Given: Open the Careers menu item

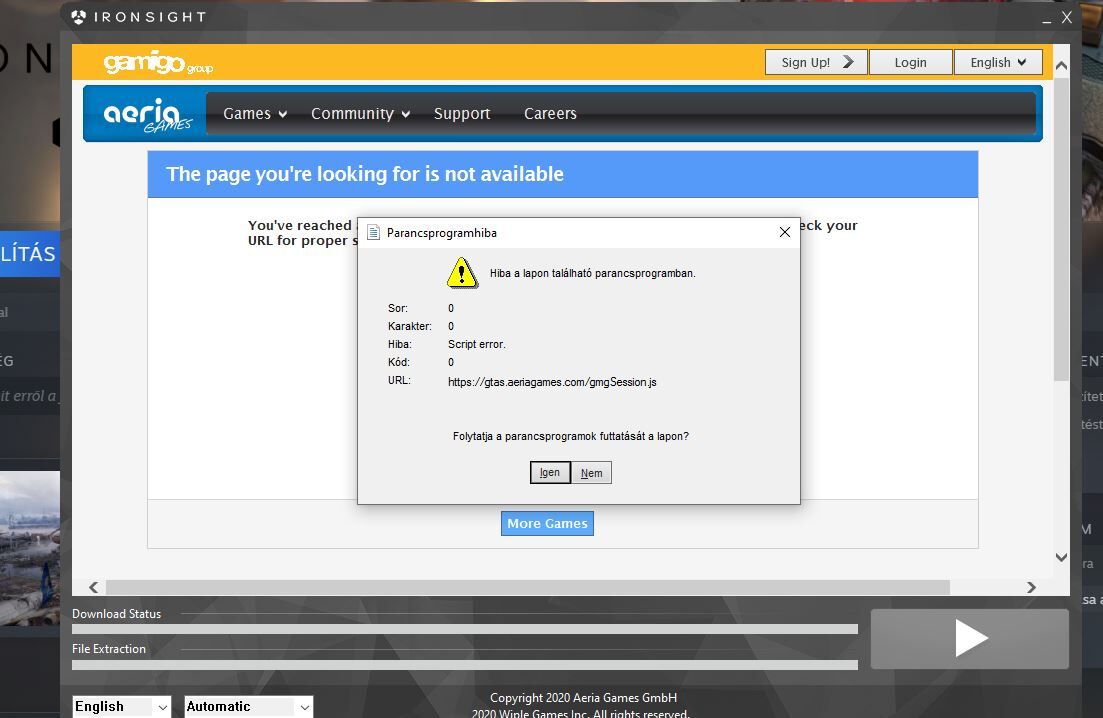Looking at the screenshot, I should (x=550, y=114).
